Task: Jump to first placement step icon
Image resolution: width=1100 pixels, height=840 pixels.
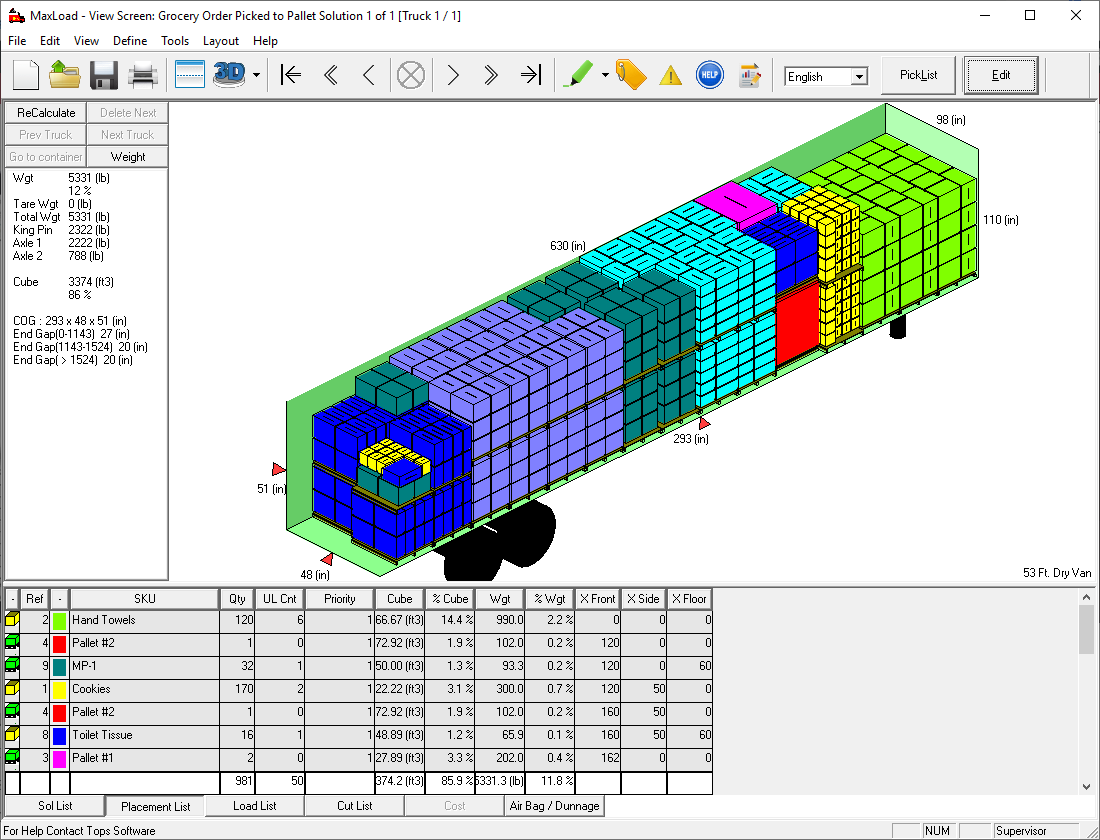Action: 291,75
